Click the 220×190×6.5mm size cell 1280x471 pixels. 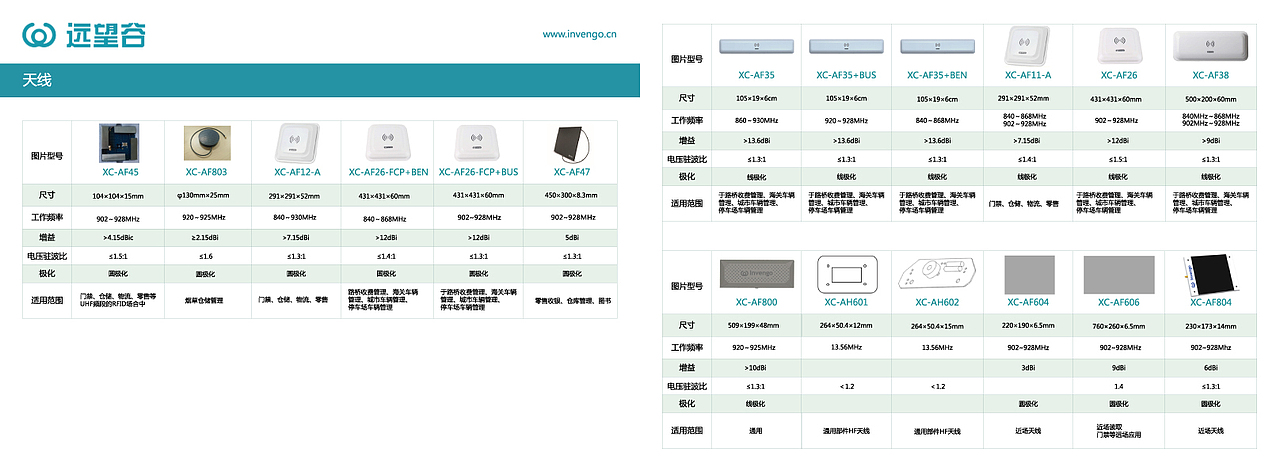coord(1028,325)
